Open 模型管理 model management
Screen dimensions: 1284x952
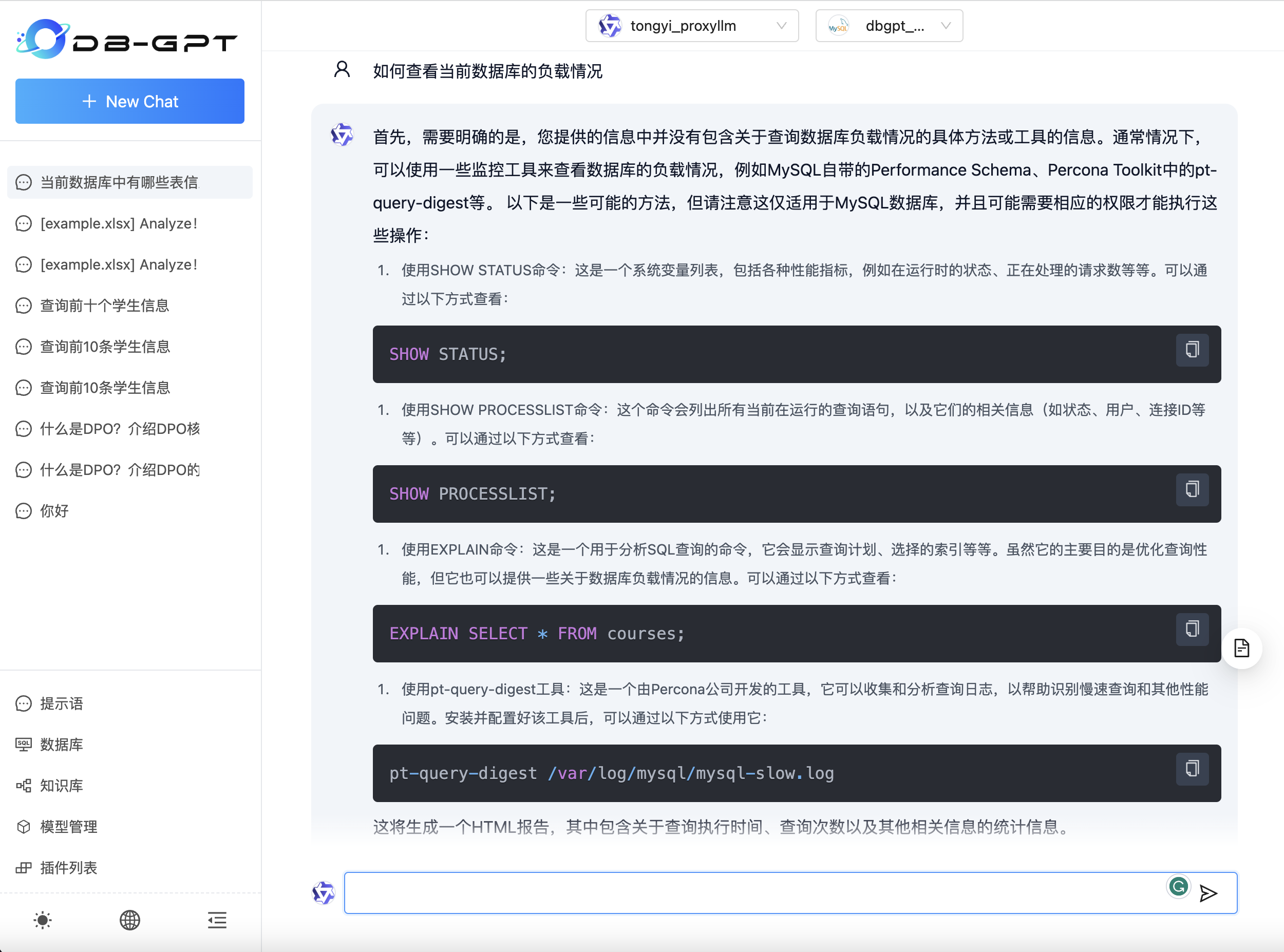pos(68,827)
